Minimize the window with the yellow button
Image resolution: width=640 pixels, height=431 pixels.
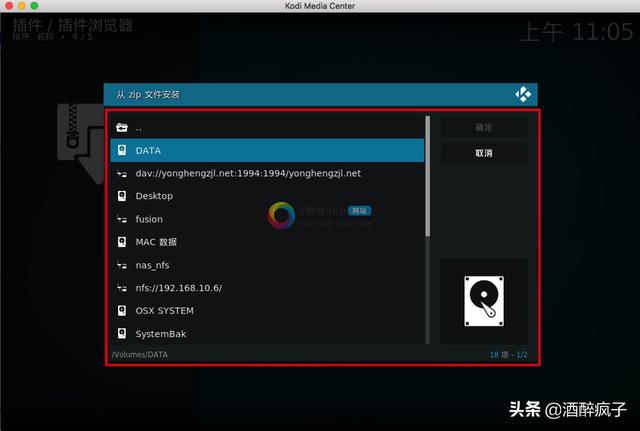22,6
